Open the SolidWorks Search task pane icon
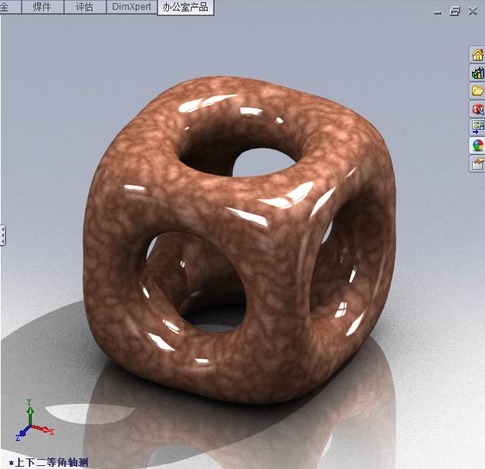 click(x=477, y=109)
